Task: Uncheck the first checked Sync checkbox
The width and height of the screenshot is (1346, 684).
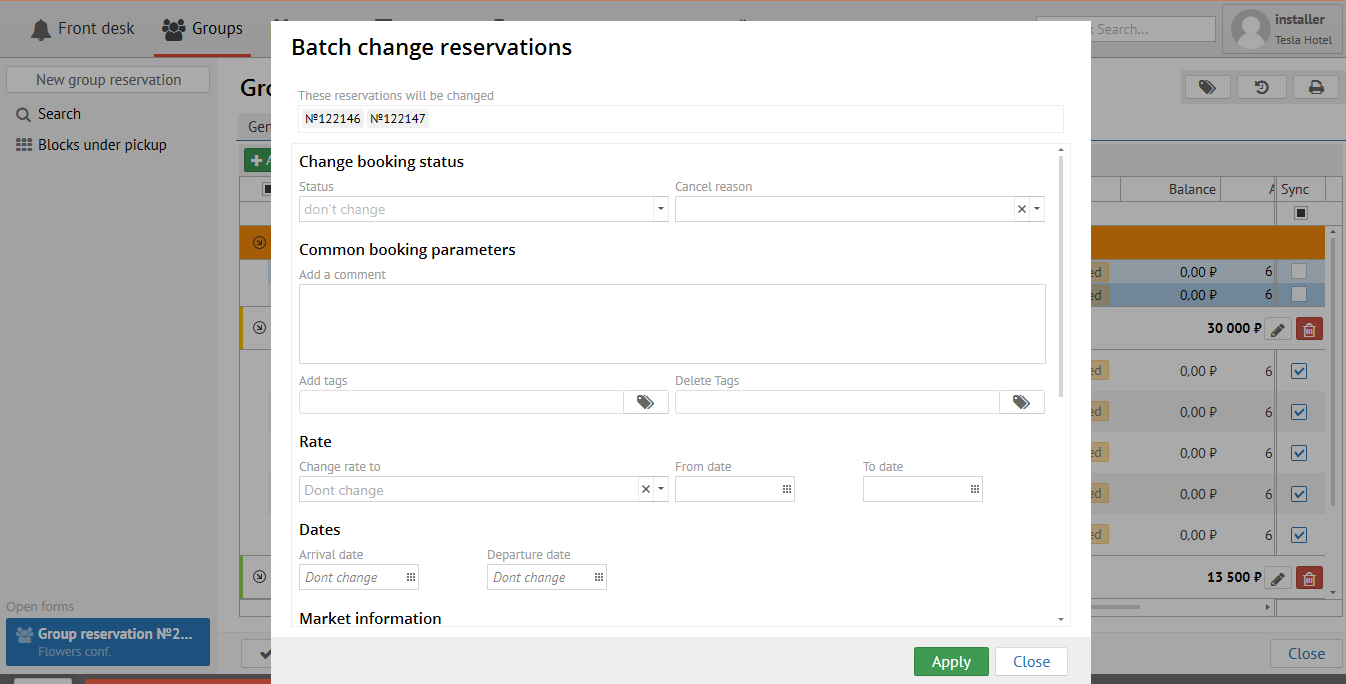Action: [x=1299, y=371]
